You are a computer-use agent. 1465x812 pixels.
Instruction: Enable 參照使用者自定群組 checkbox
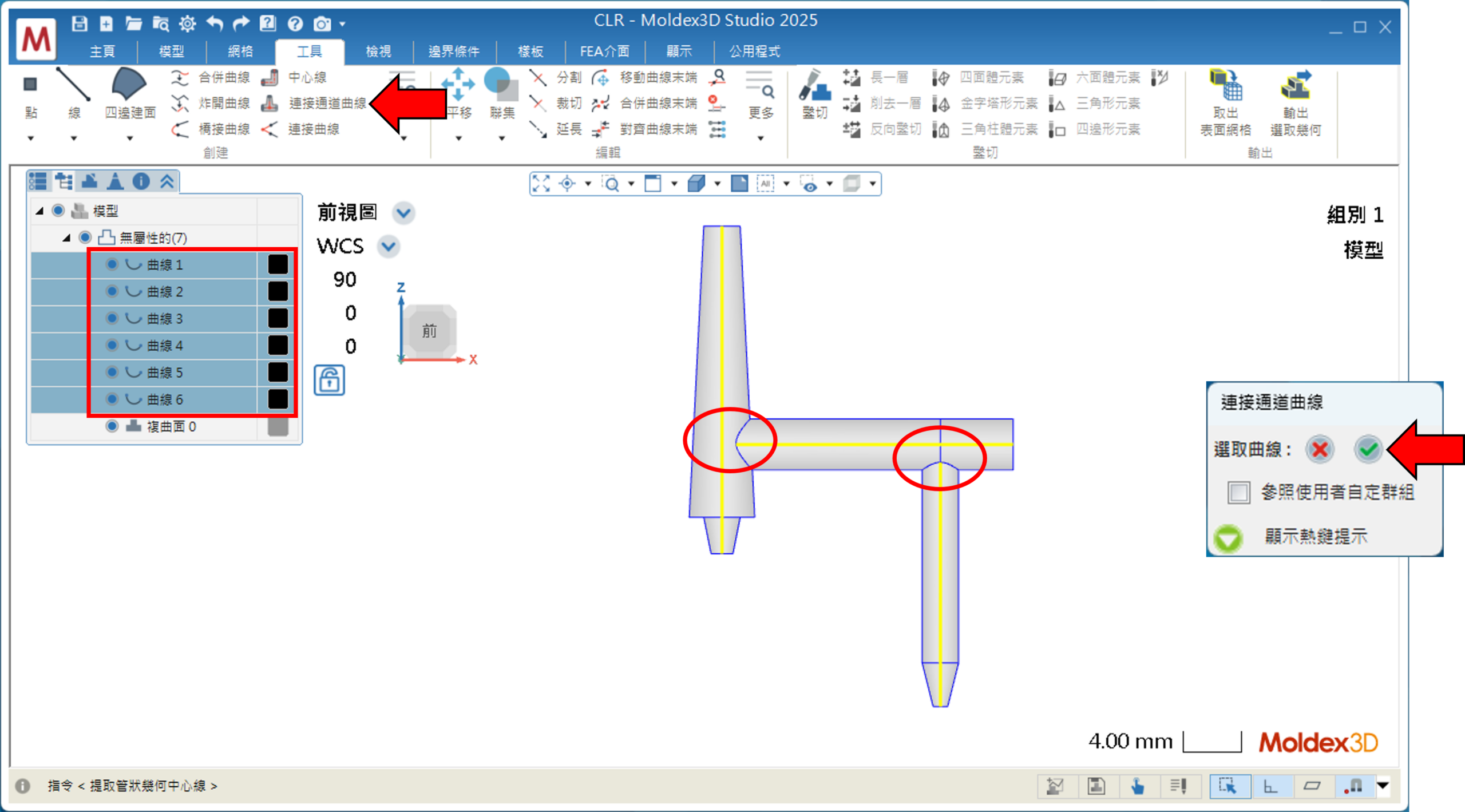point(1238,492)
